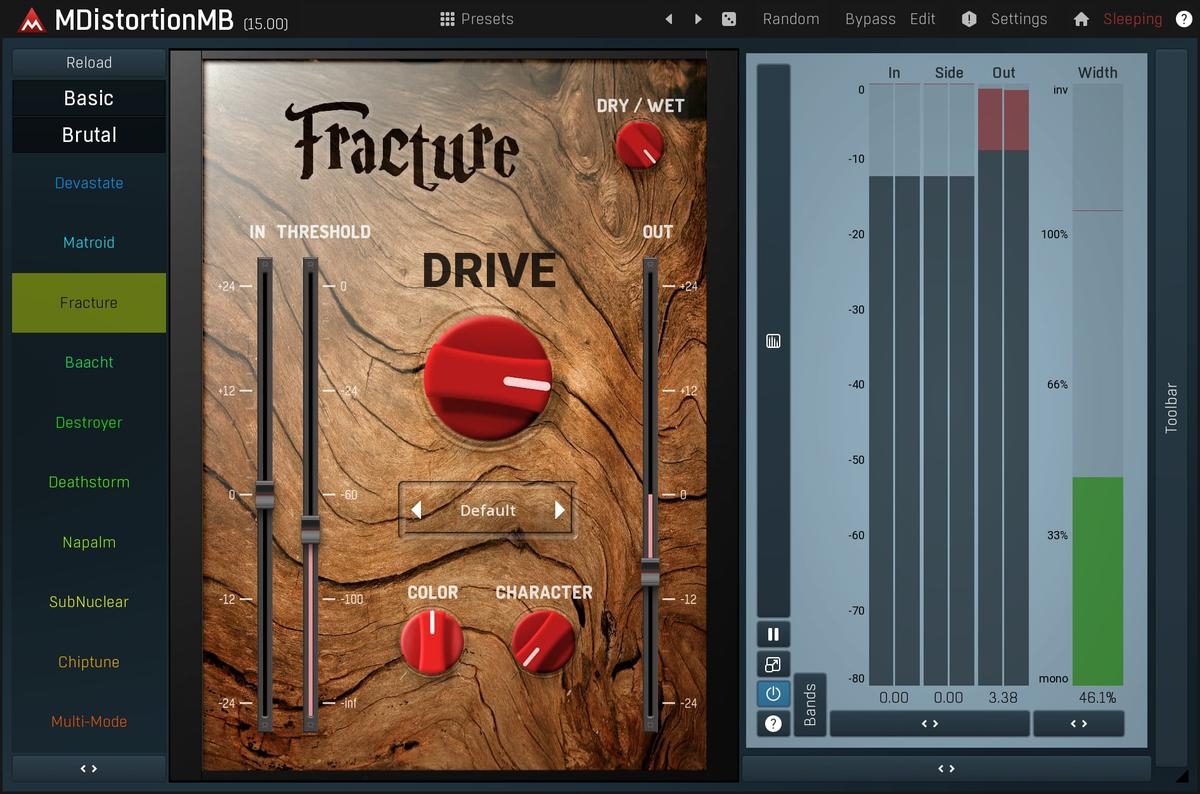Click the THRESHOLD slider handle
The image size is (1200, 794).
310,528
